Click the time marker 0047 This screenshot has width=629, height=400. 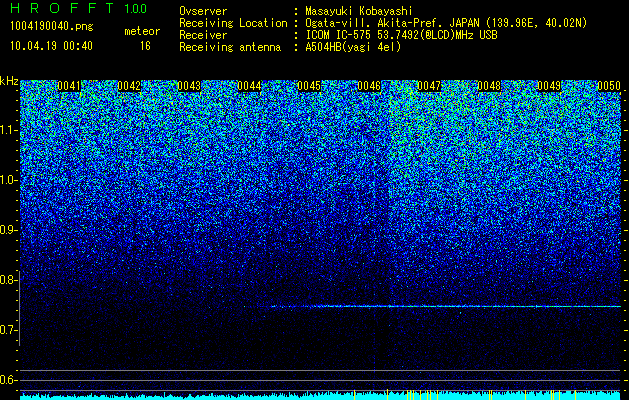click(x=429, y=86)
